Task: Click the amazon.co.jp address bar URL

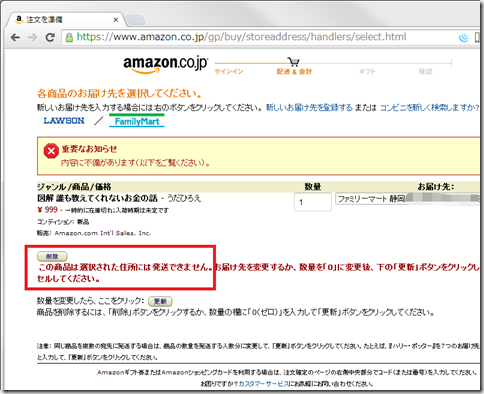Action: [x=241, y=37]
